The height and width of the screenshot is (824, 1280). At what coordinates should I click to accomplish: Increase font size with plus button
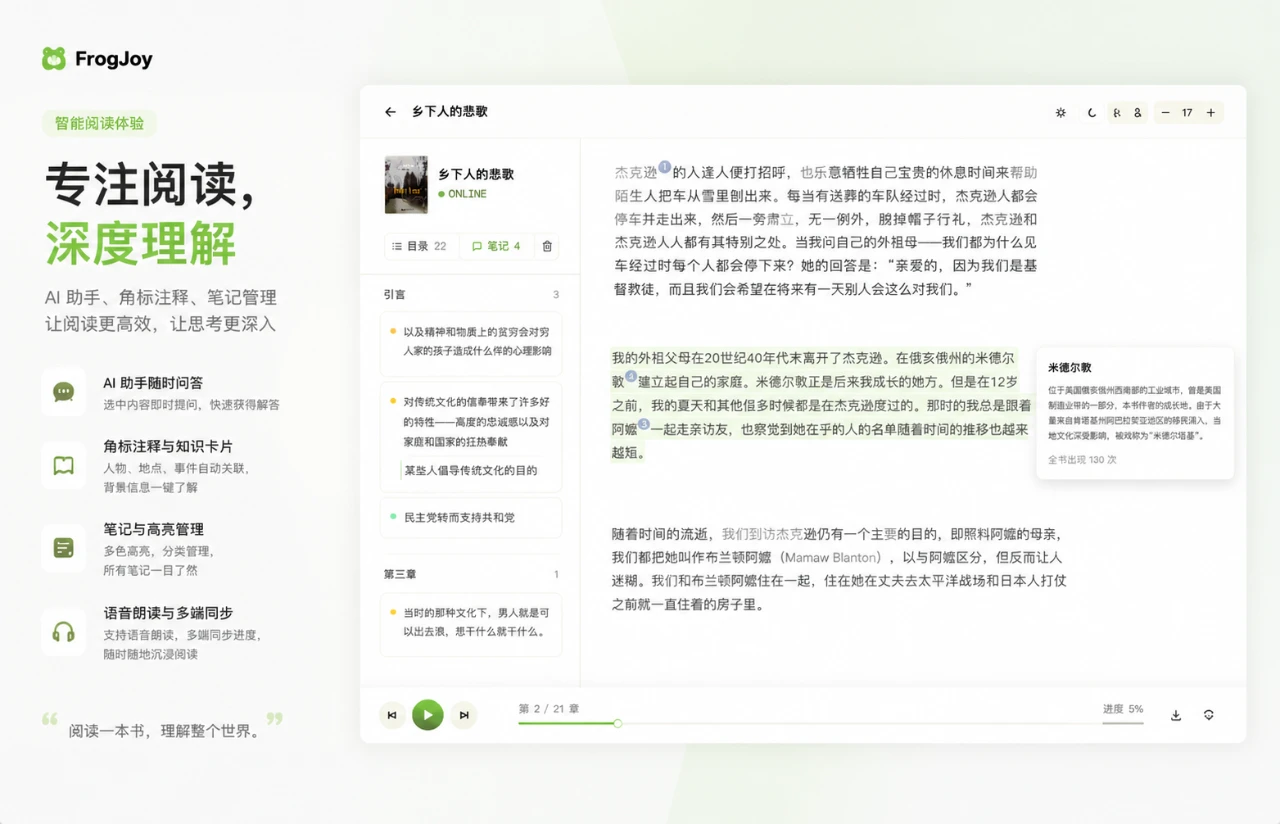pyautogui.click(x=1211, y=113)
